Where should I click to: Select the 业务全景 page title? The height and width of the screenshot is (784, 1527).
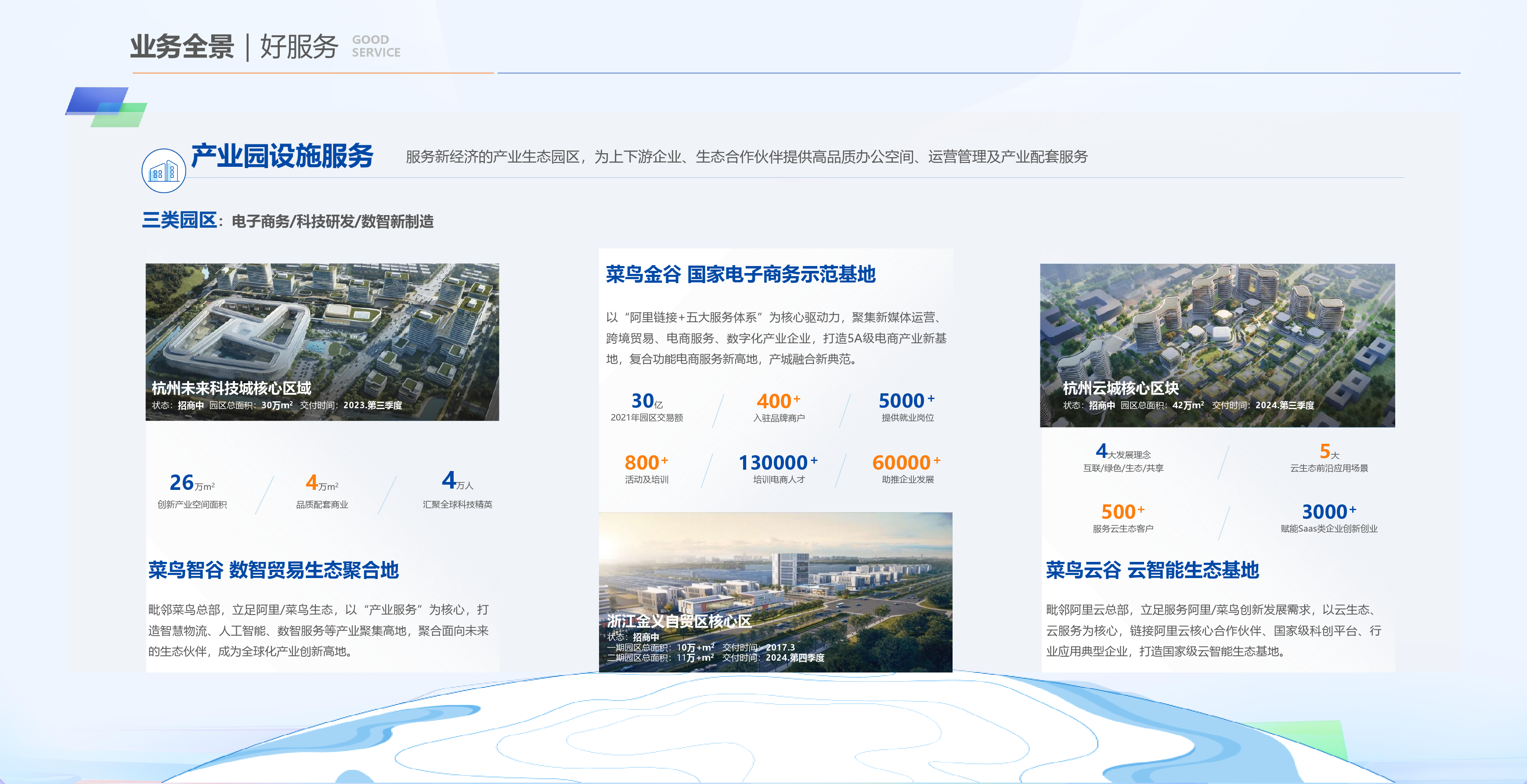coord(182,47)
